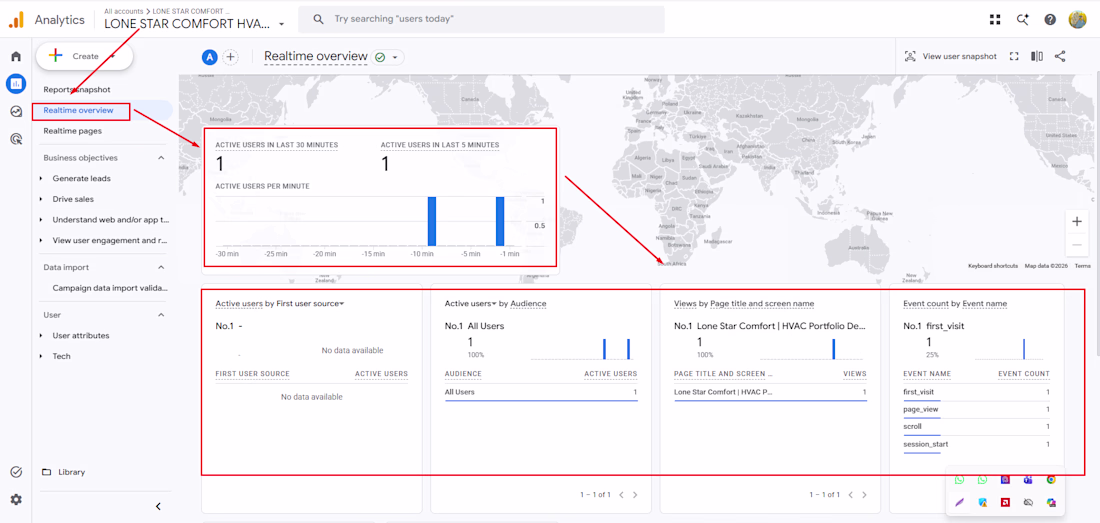Collapse the report navigation sidebar

[x=159, y=506]
